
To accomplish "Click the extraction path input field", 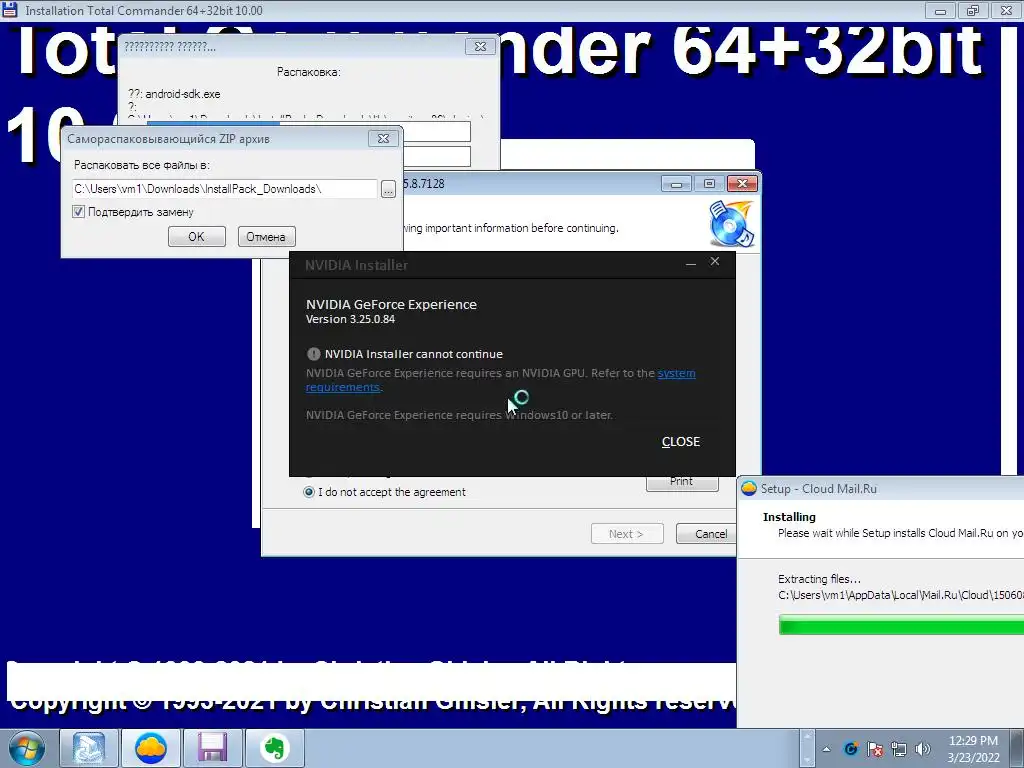I will (x=224, y=189).
